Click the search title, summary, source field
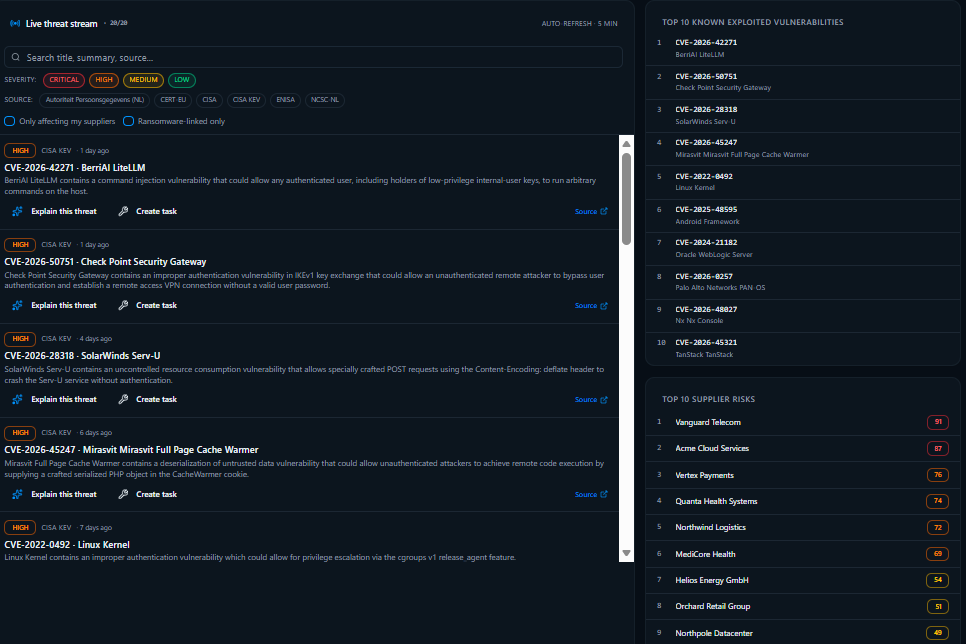This screenshot has height=644, width=966. pos(314,57)
